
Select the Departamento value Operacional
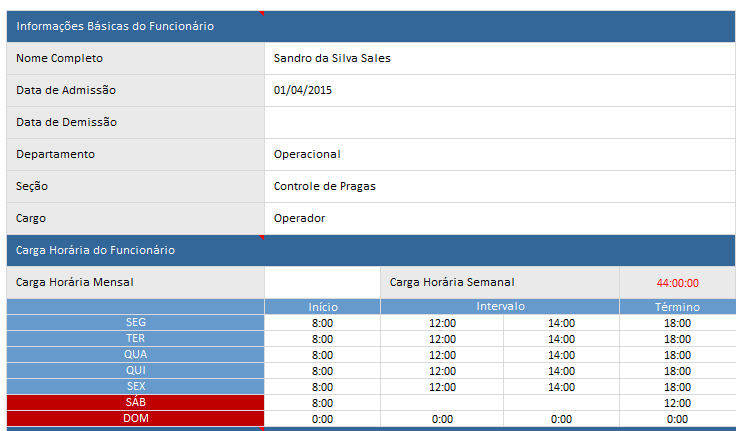click(499, 154)
